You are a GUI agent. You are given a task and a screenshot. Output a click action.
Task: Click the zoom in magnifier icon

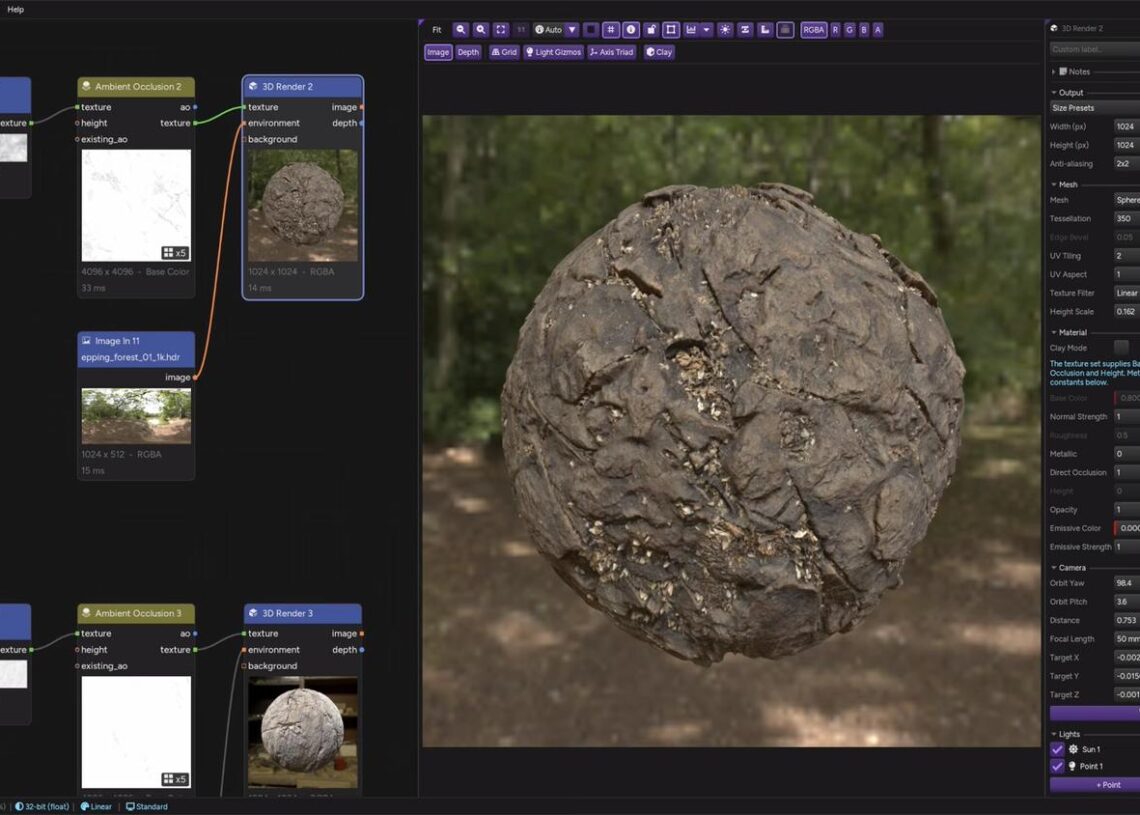[481, 30]
